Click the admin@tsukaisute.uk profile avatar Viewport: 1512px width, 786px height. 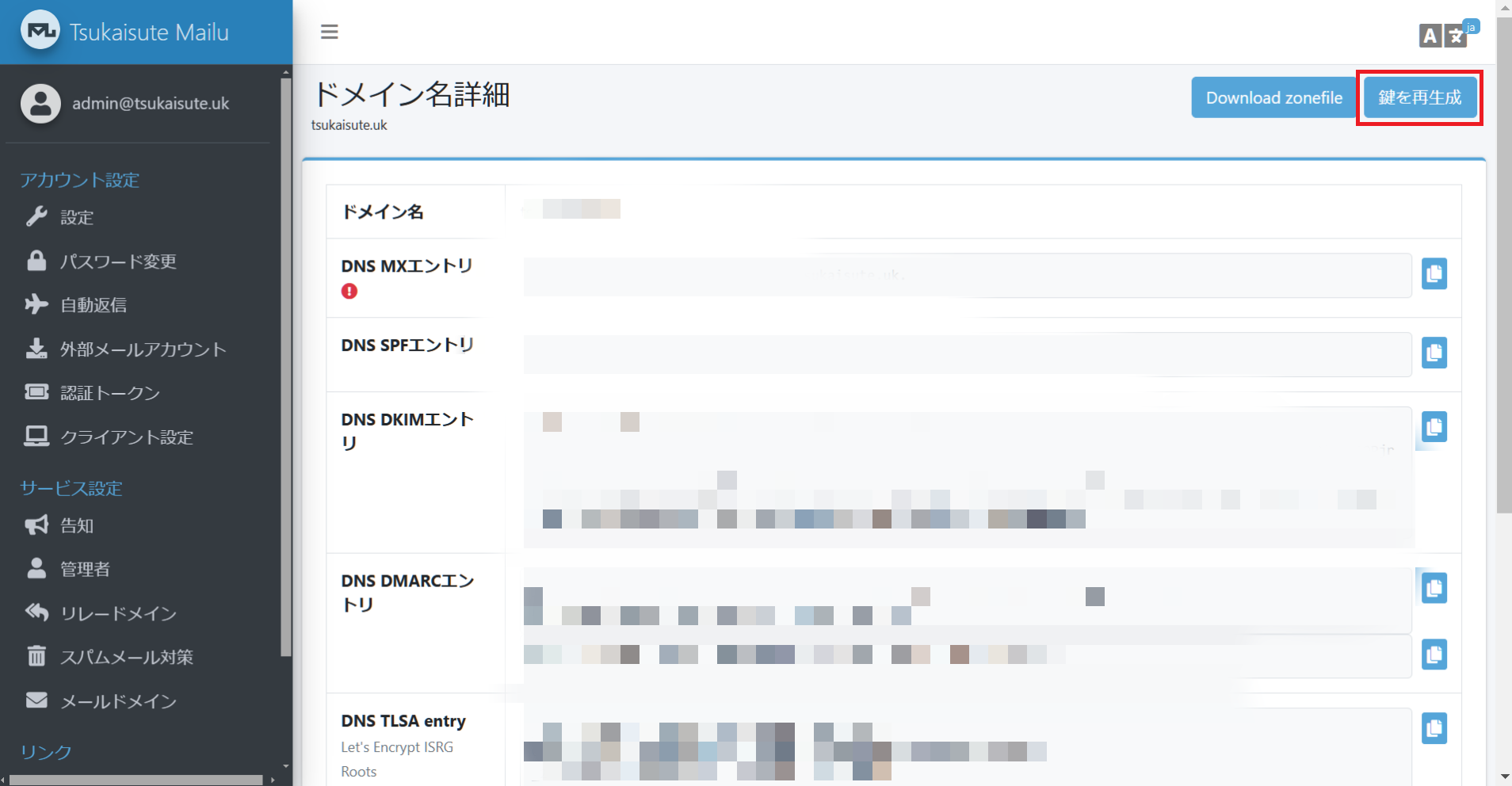pos(40,103)
